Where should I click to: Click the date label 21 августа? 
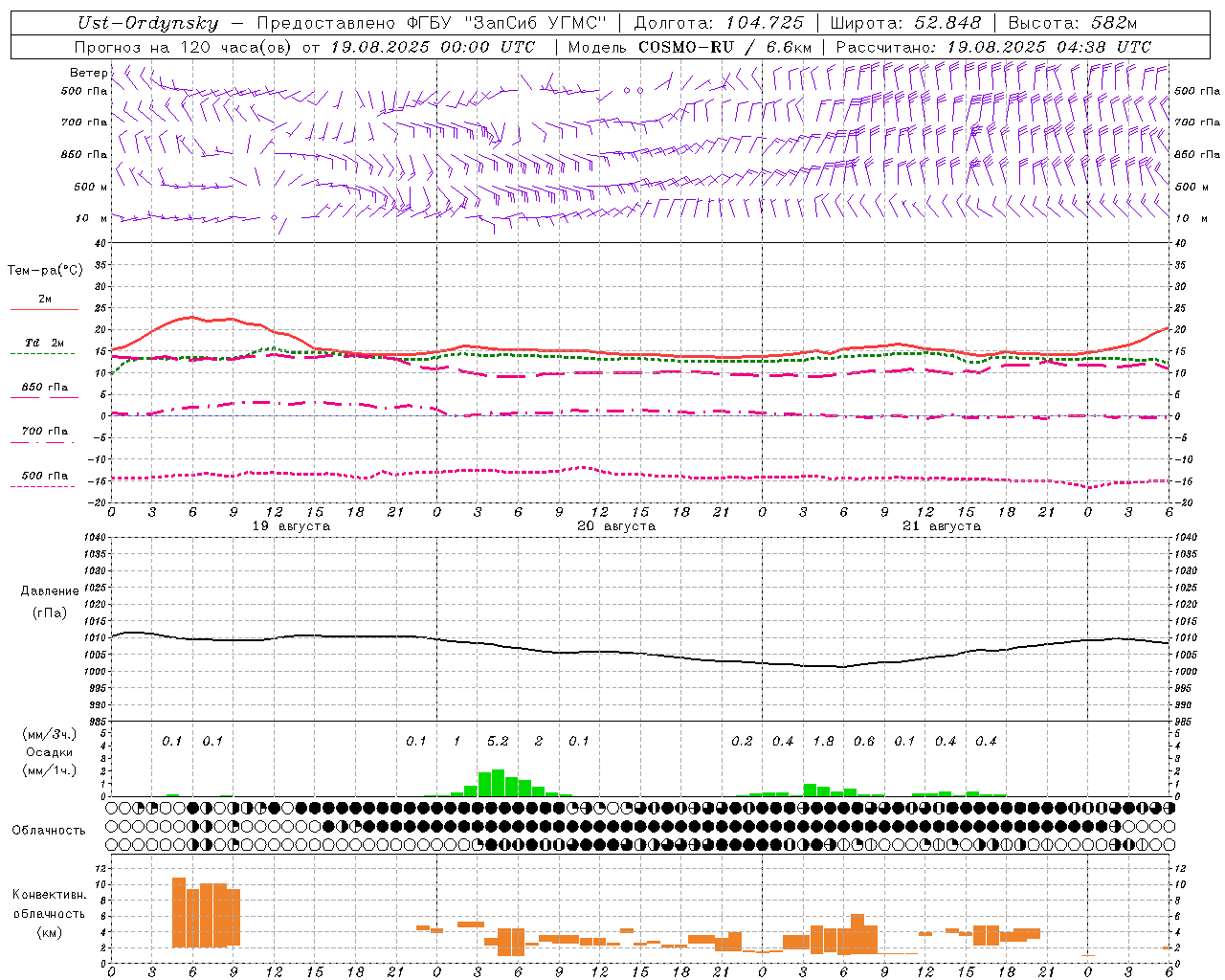click(942, 526)
